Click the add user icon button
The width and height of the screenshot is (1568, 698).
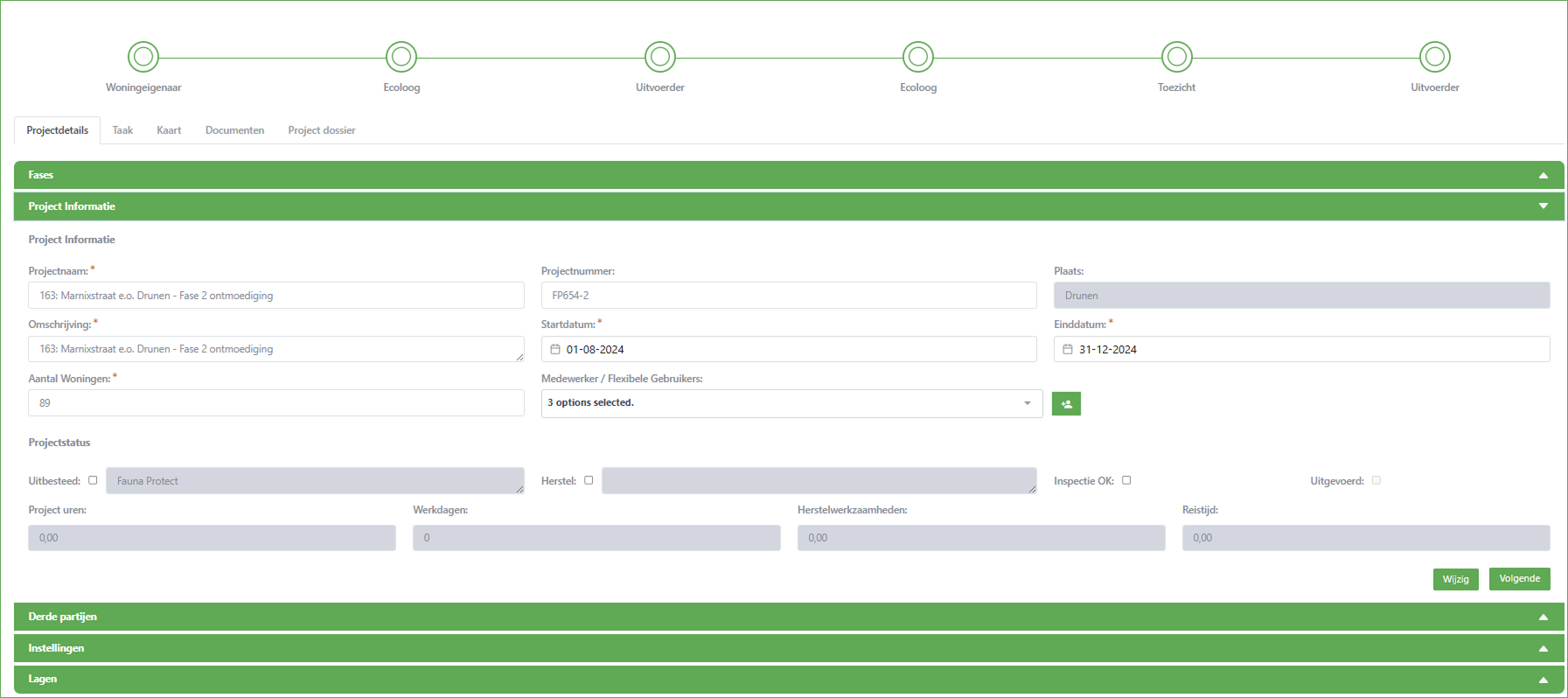point(1066,404)
